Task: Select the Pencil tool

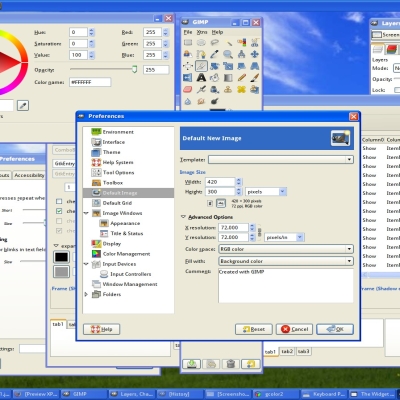Action: coord(241,78)
